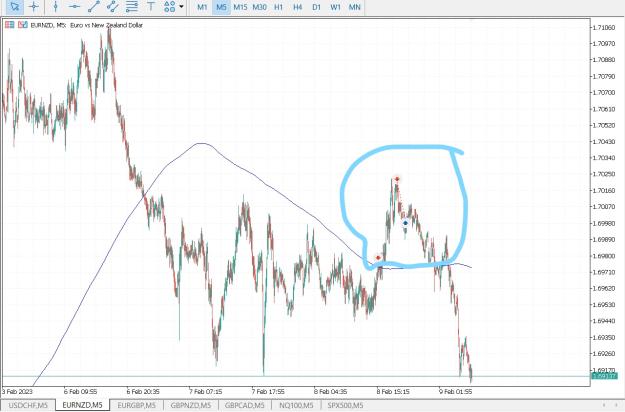This screenshot has height=412, width=625.
Task: Click the chart title Euro vs New Zealand Dollar
Action: pos(106,25)
